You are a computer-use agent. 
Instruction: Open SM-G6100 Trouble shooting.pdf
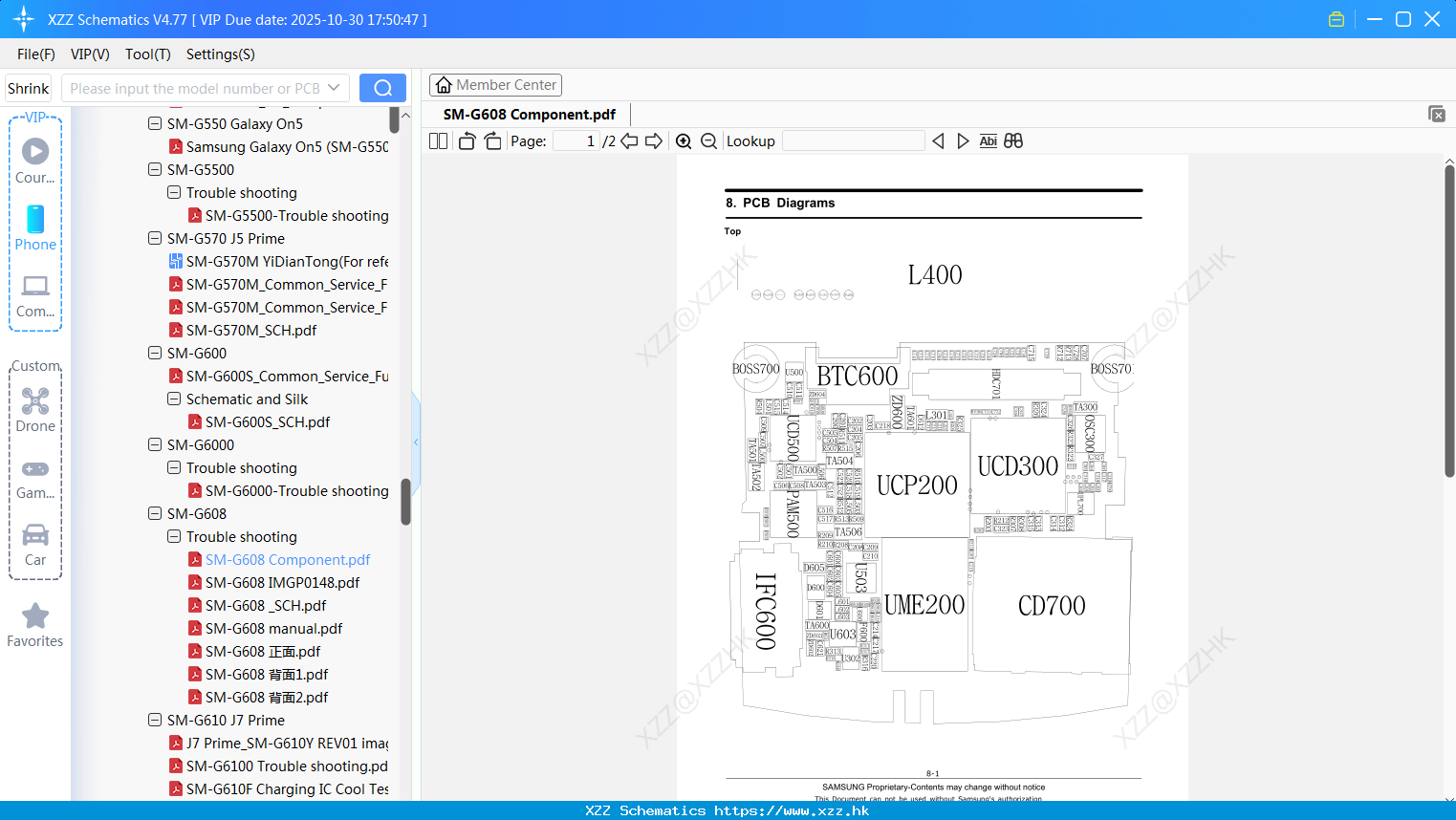tap(287, 766)
